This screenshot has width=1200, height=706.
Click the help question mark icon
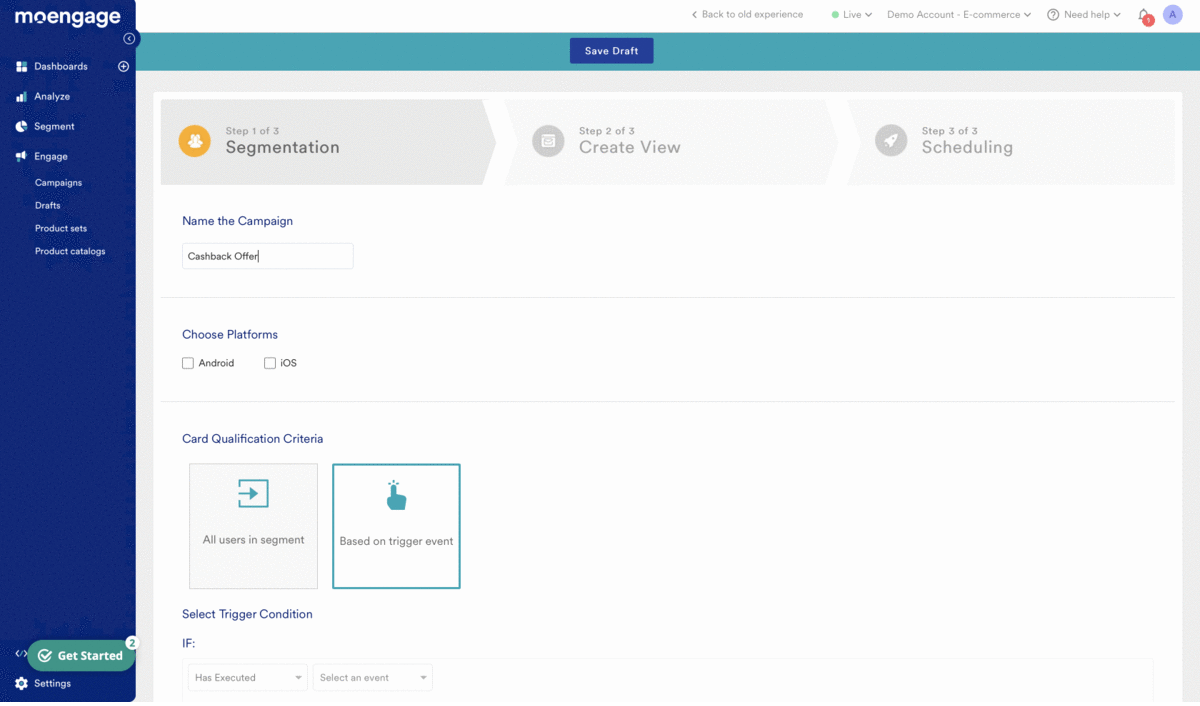tap(1053, 15)
